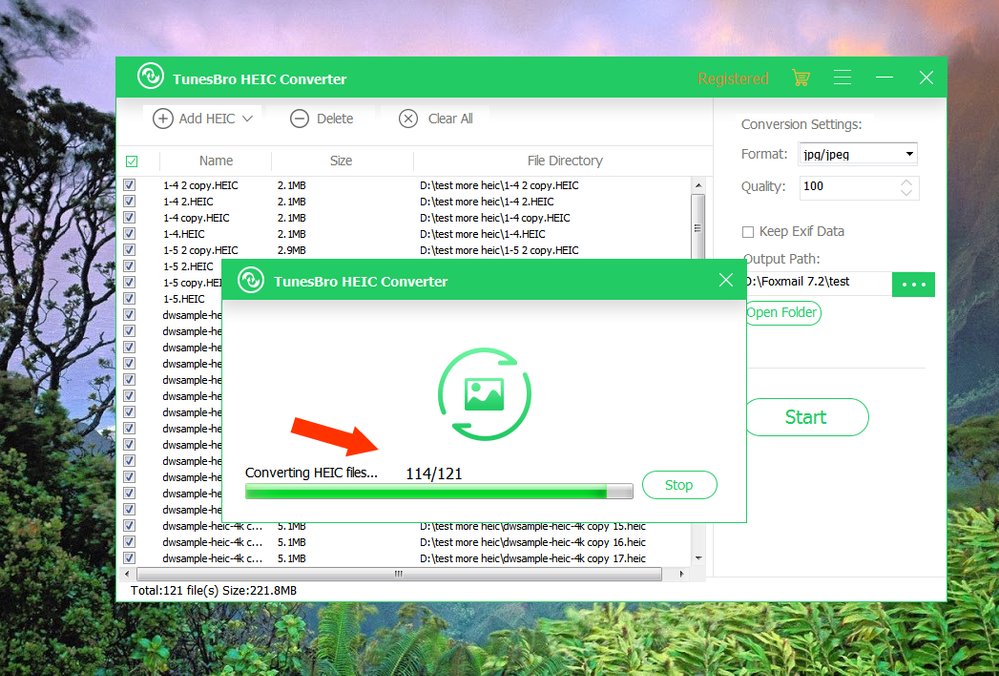Minimize the TunesBro main window

click(884, 77)
